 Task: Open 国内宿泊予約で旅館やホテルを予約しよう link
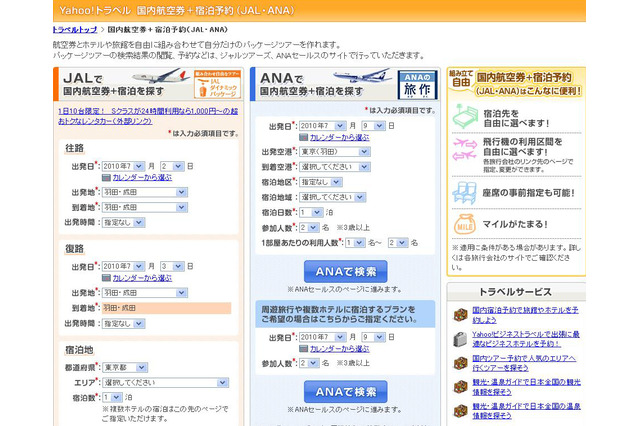pyautogui.click(x=525, y=315)
